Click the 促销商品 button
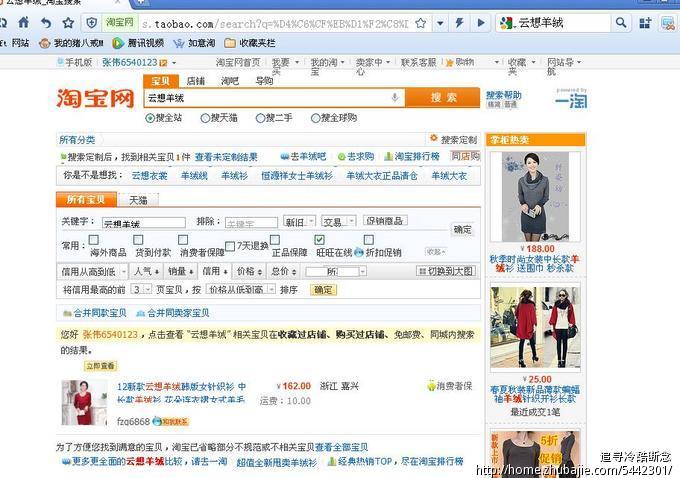 tap(385, 220)
